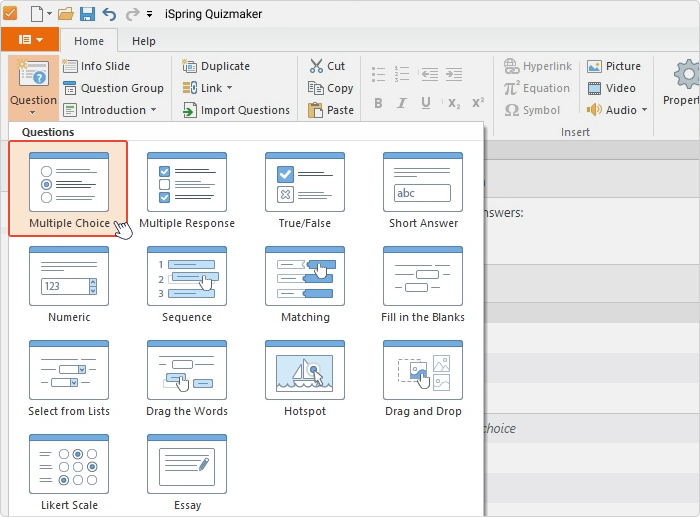Duplicate the selected question
This screenshot has height=517, width=700.
pyautogui.click(x=216, y=66)
